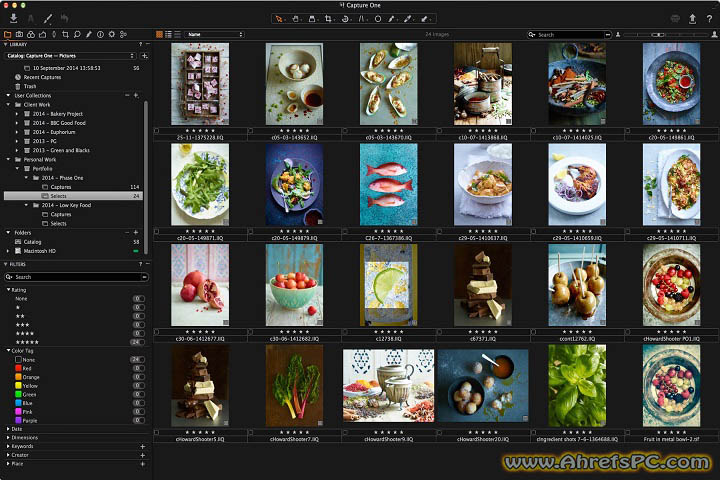Expand the 2014 - Bakery Project tree item
720x480 pixels.
tap(17, 114)
